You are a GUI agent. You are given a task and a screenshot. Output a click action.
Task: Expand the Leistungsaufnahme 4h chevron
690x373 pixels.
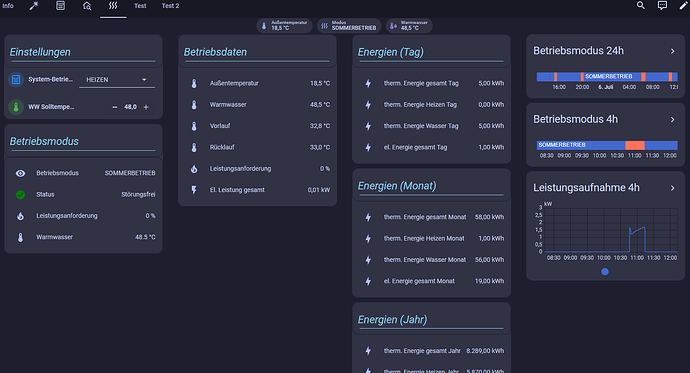672,188
